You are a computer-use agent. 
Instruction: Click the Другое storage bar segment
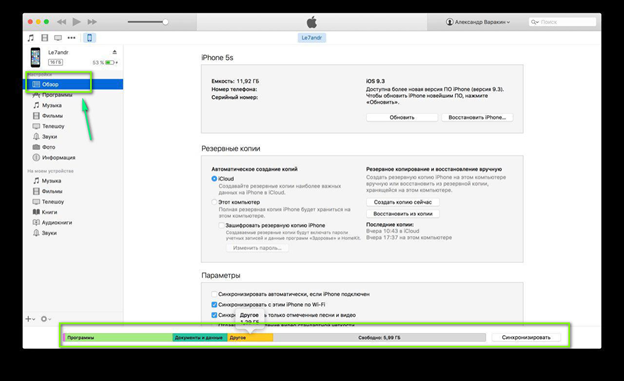250,338
